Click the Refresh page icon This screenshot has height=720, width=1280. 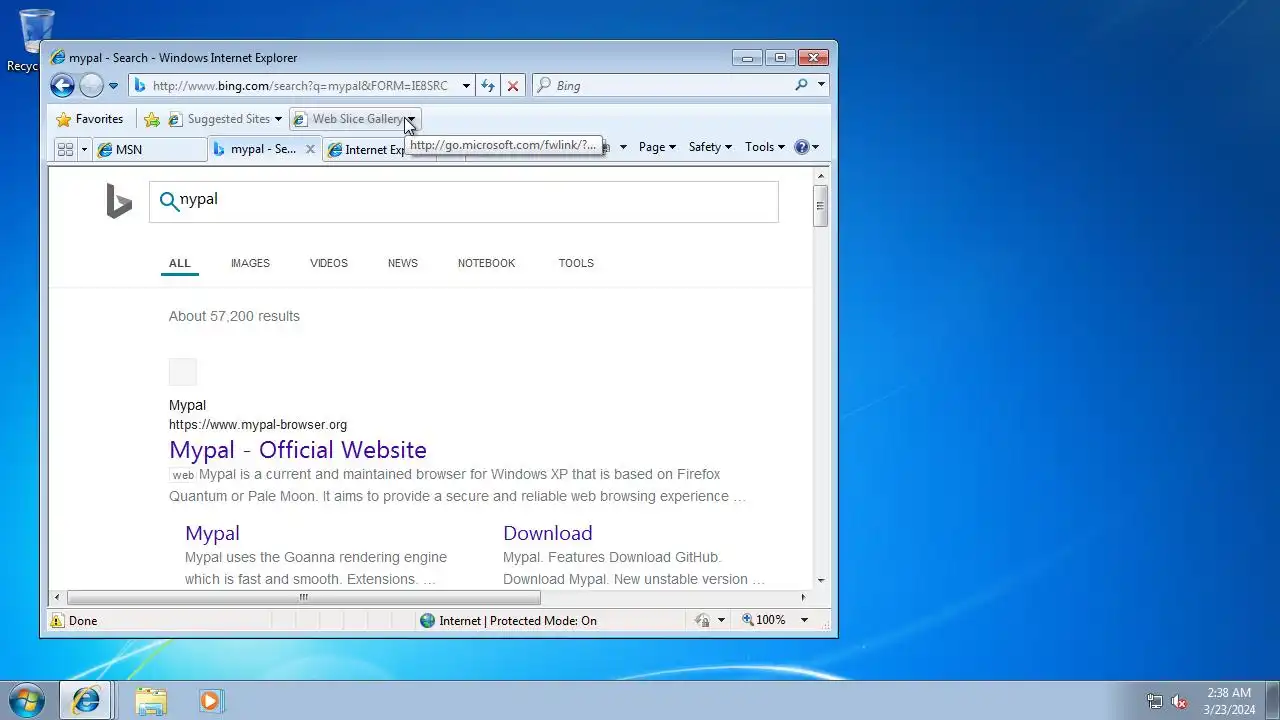point(488,86)
